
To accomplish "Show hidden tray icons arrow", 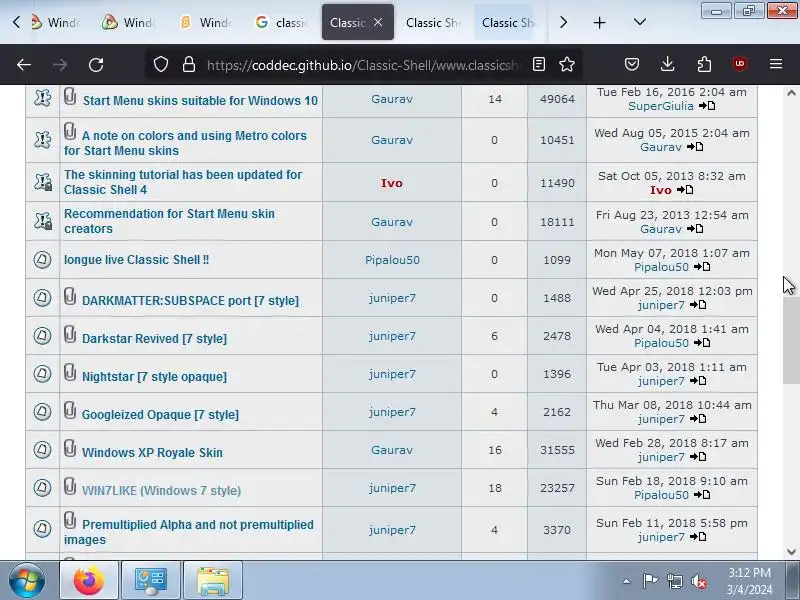I will click(x=627, y=581).
